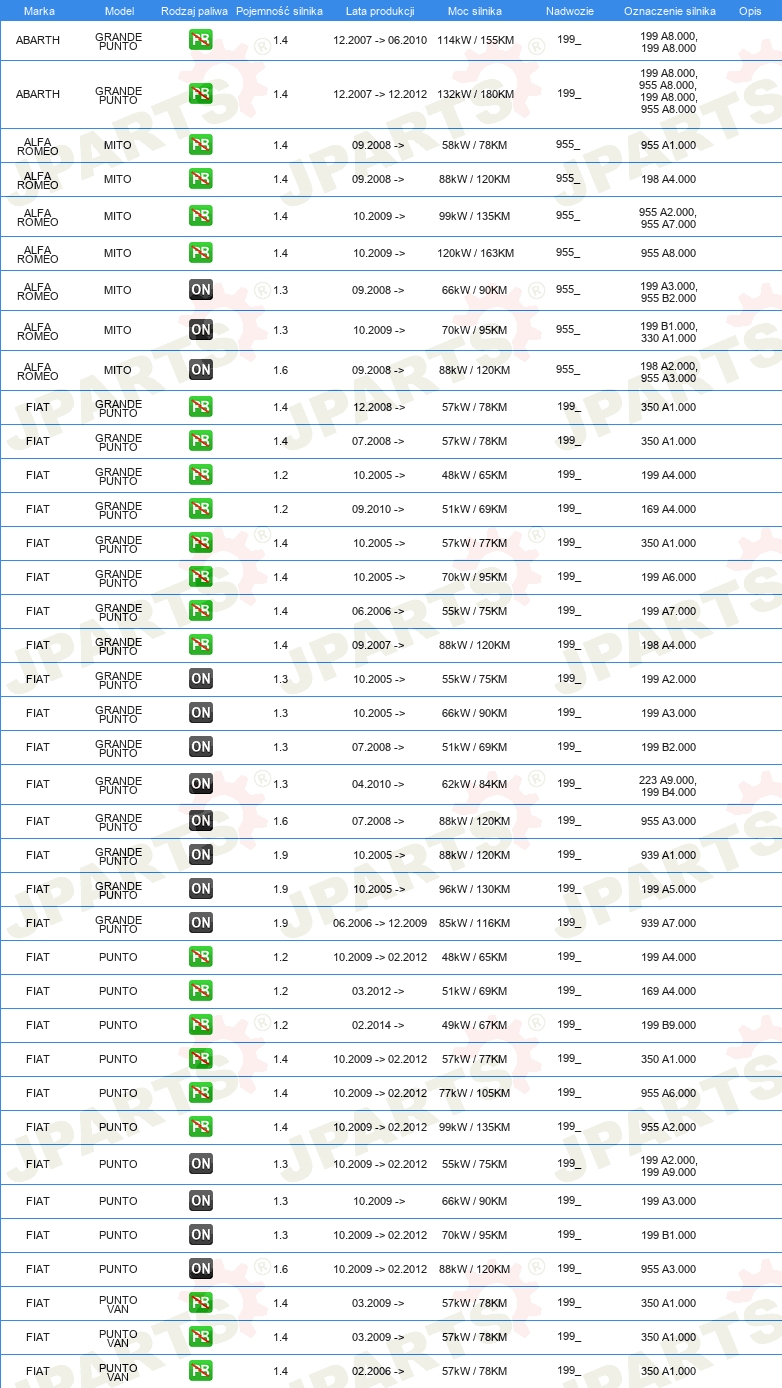Click diesel icon in Punto 1.6 row
The width and height of the screenshot is (782, 1388).
pyautogui.click(x=201, y=1269)
